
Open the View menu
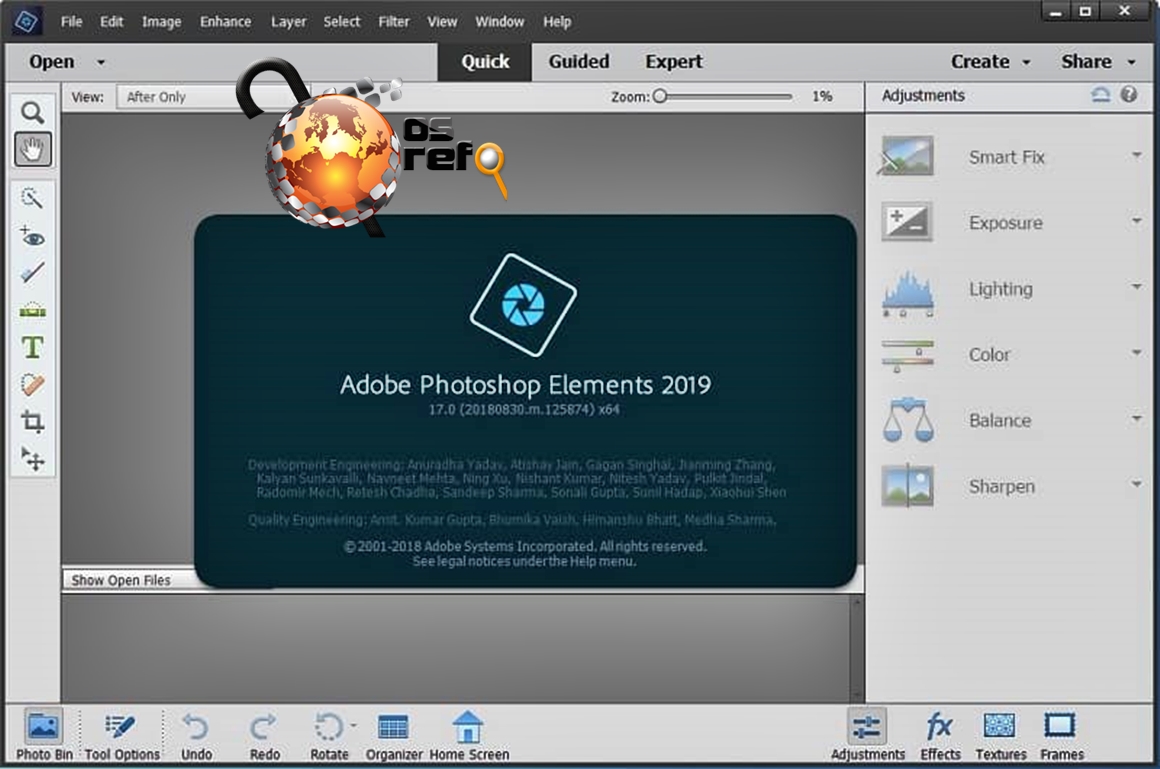click(x=442, y=21)
